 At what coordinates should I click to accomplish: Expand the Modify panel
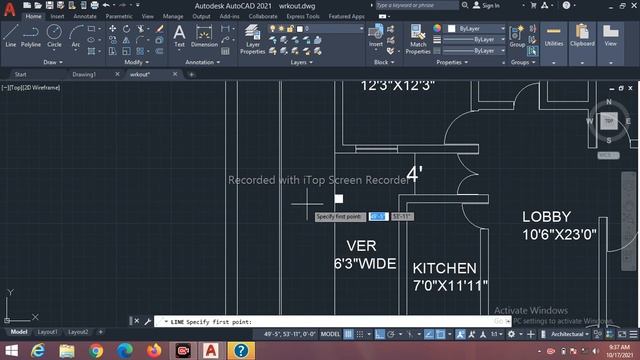tap(136, 62)
